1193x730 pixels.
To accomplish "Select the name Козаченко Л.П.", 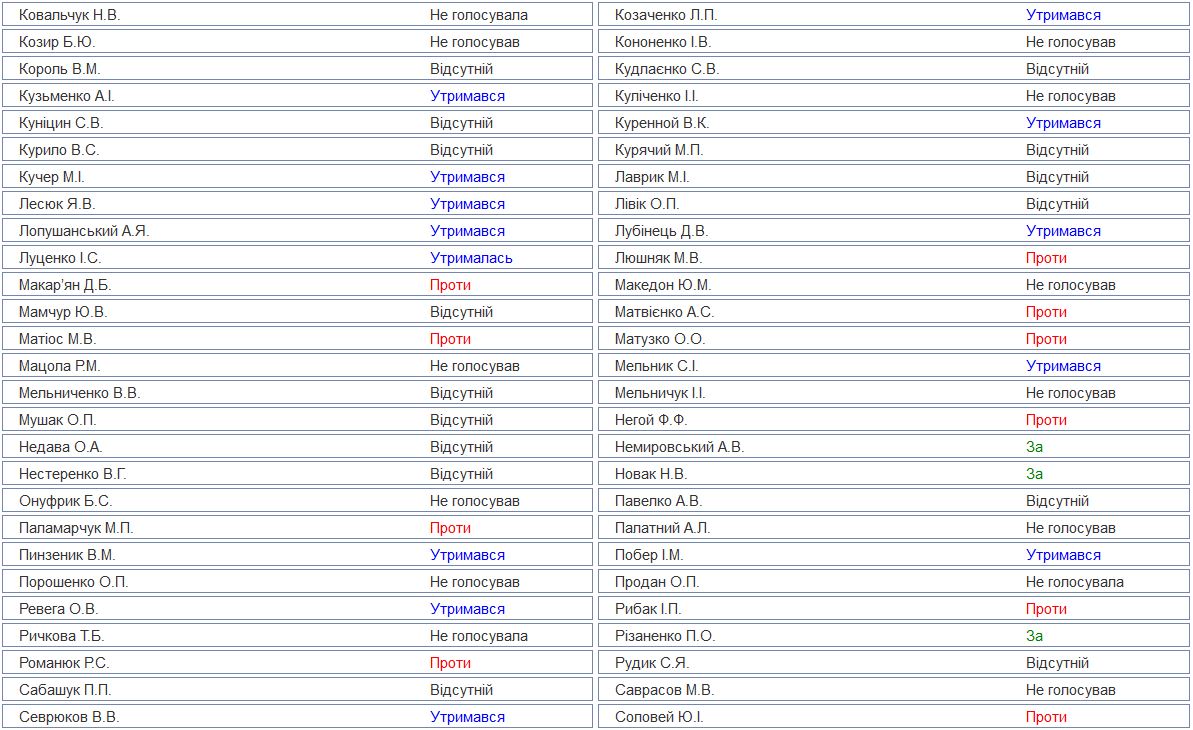I will 665,15.
